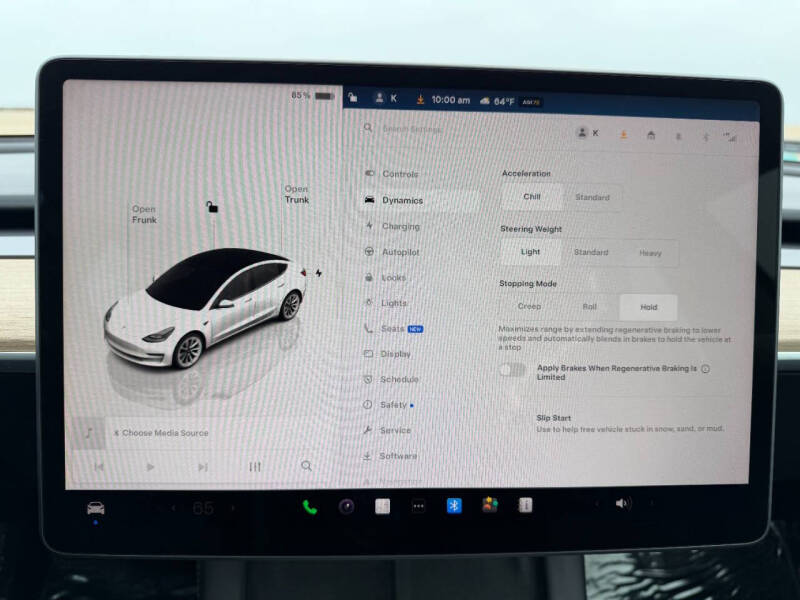Tap the play control in the media bar
Viewport: 800px width, 600px height.
pos(150,467)
